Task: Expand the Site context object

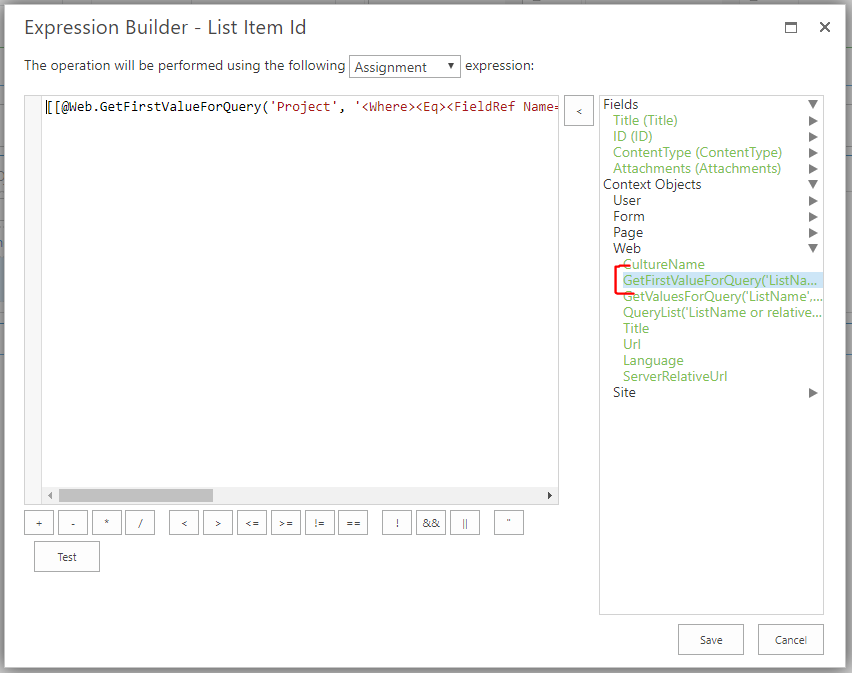Action: (x=813, y=393)
